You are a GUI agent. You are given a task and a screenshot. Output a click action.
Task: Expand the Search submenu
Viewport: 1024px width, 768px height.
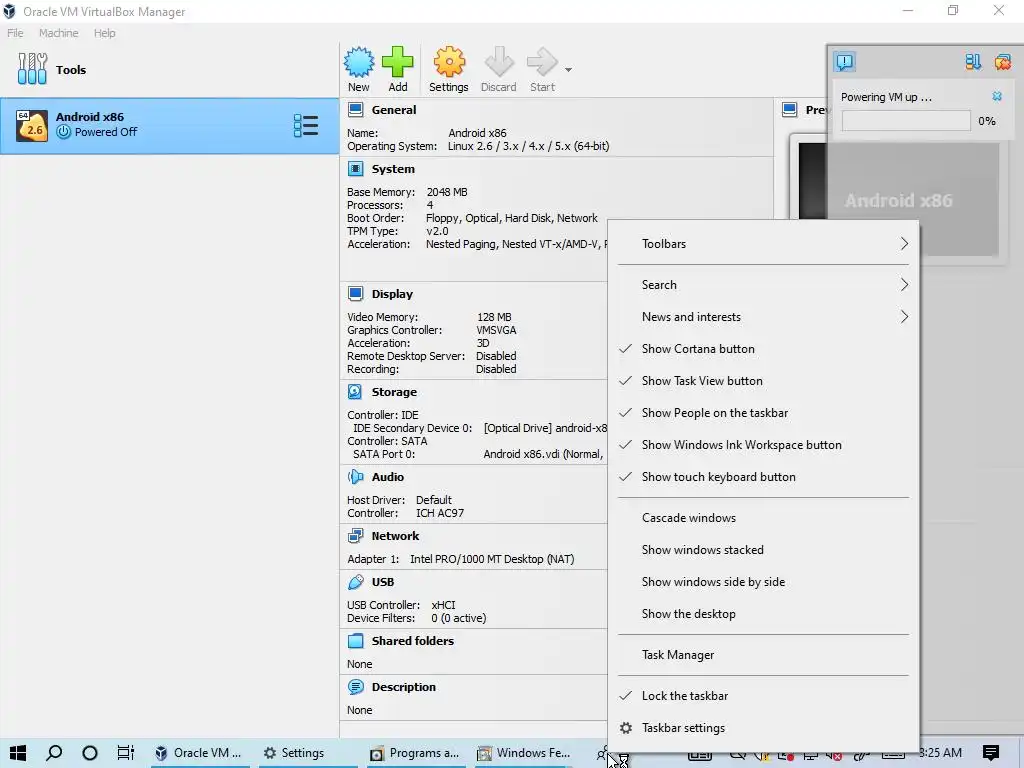click(763, 285)
